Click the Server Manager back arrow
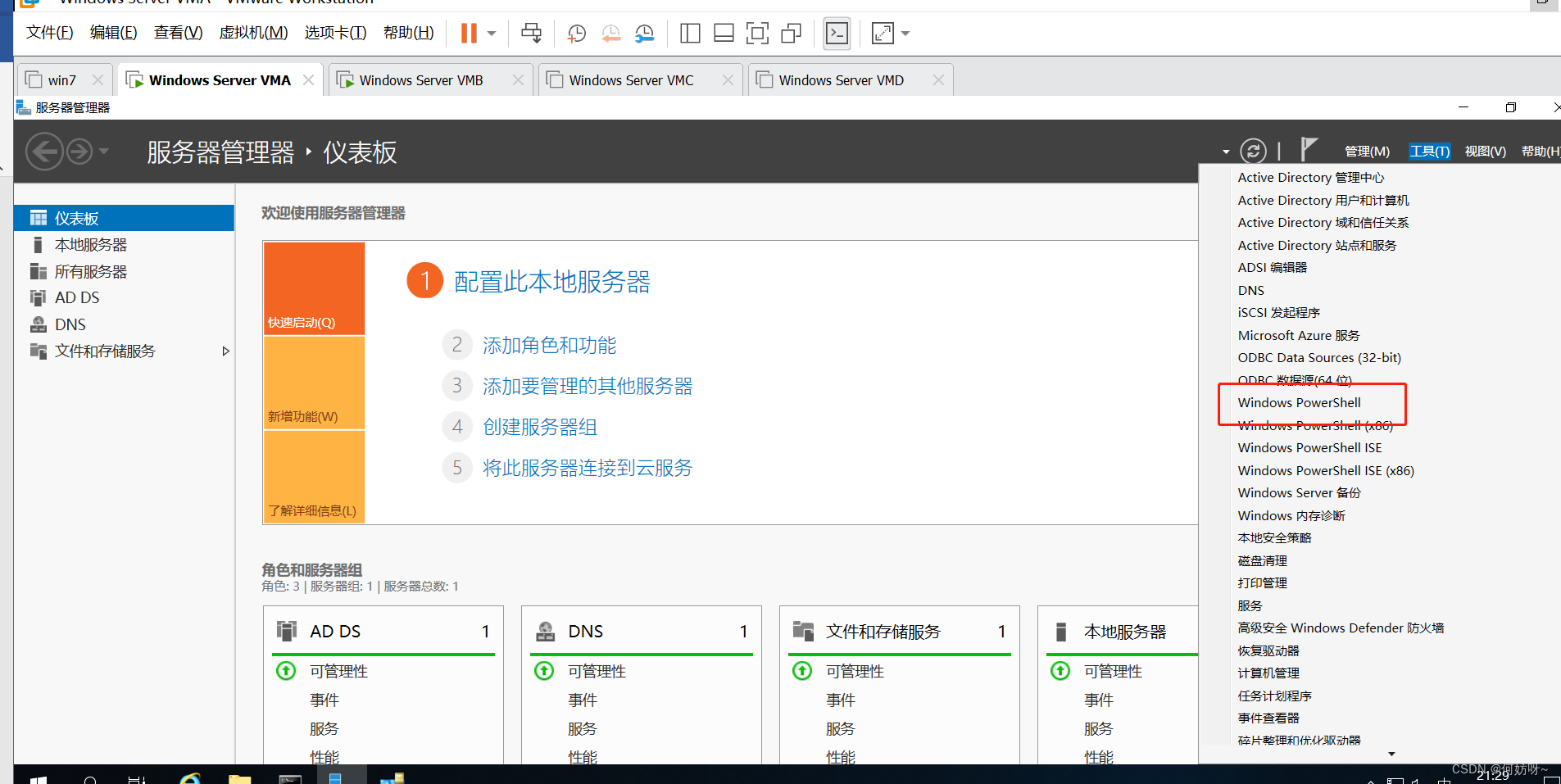 click(x=44, y=152)
